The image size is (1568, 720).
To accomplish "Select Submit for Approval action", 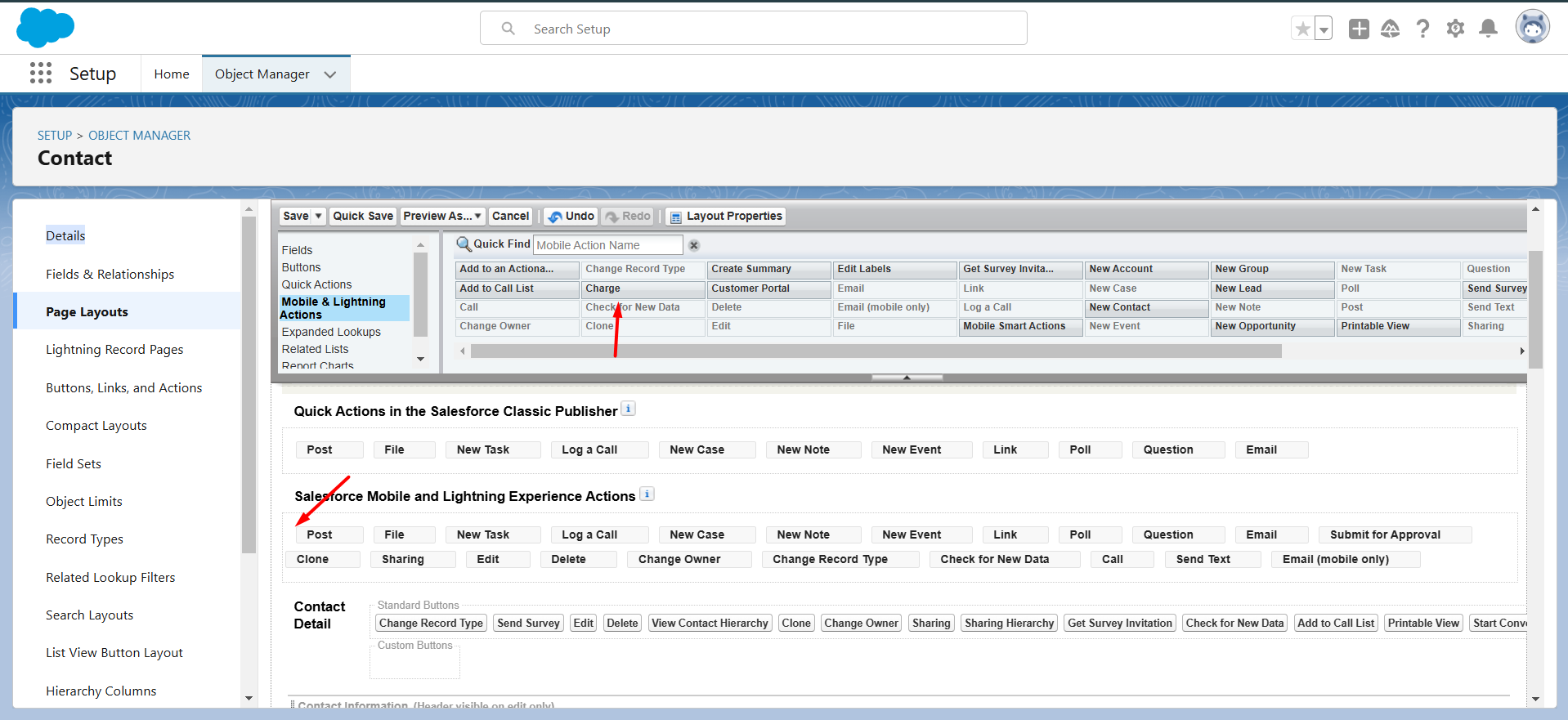I will 1396,535.
